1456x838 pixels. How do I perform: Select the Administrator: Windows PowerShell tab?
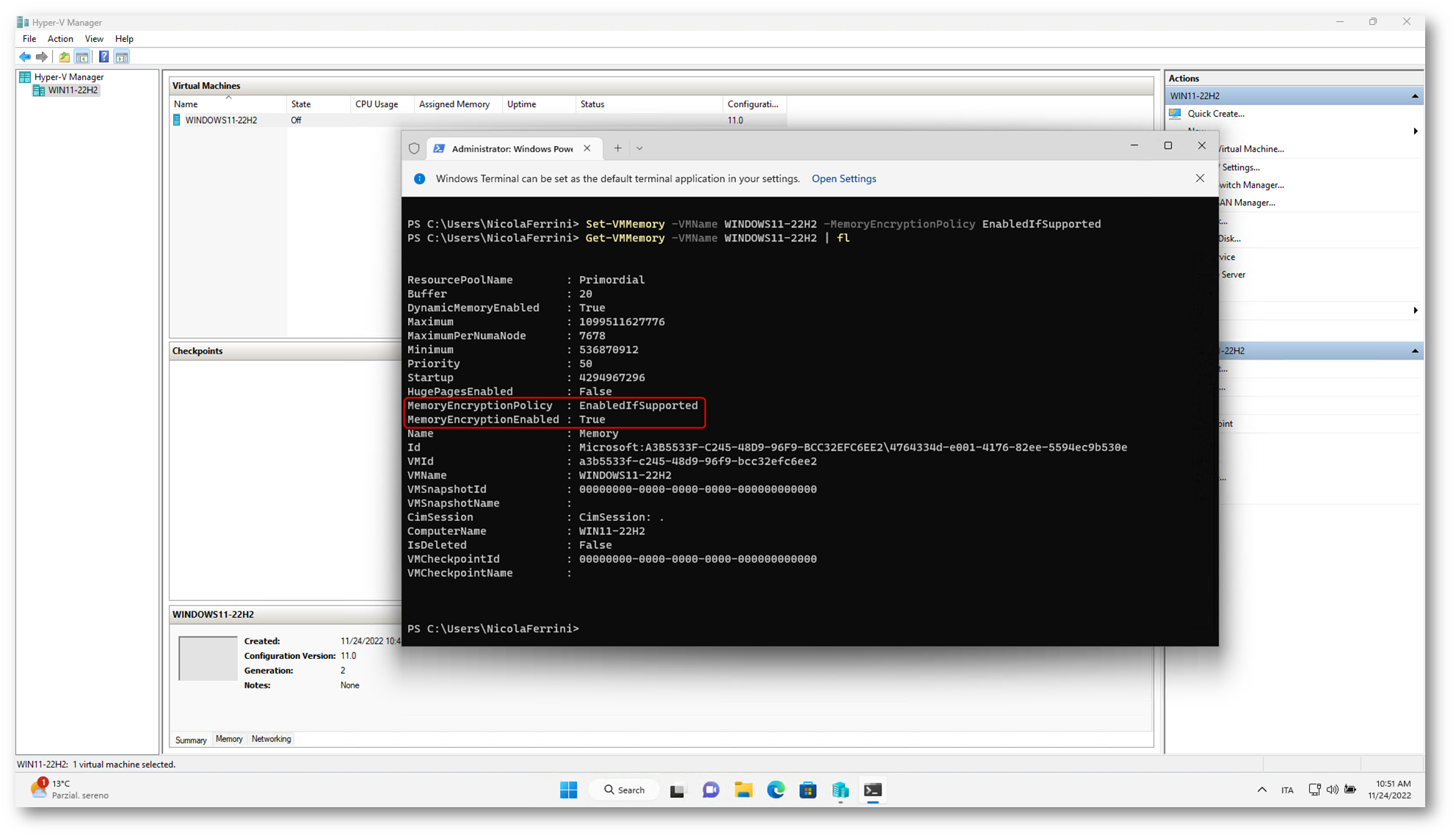514,148
